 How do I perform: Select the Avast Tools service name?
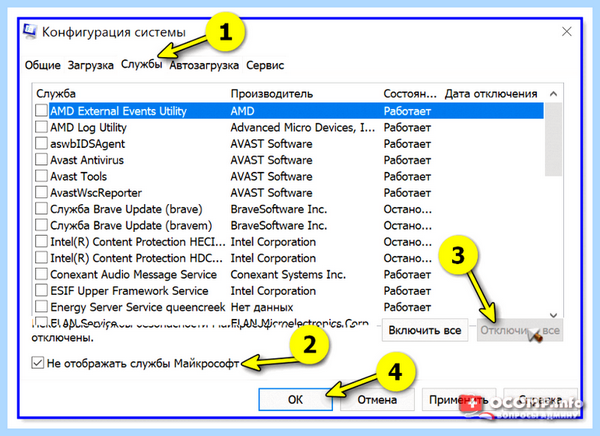point(78,176)
